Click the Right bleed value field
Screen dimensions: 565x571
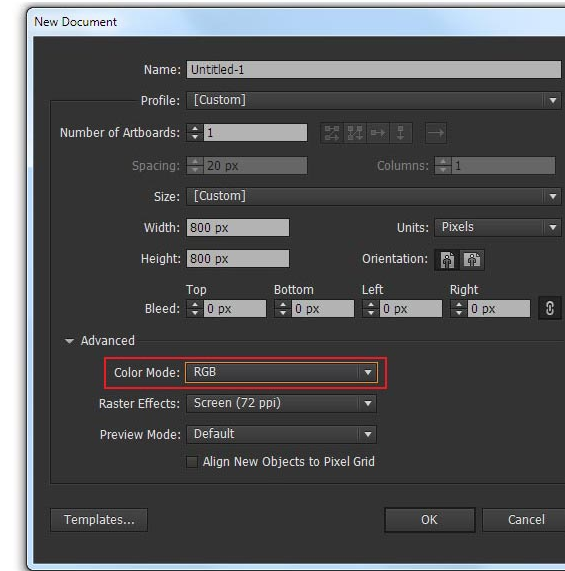(x=499, y=309)
